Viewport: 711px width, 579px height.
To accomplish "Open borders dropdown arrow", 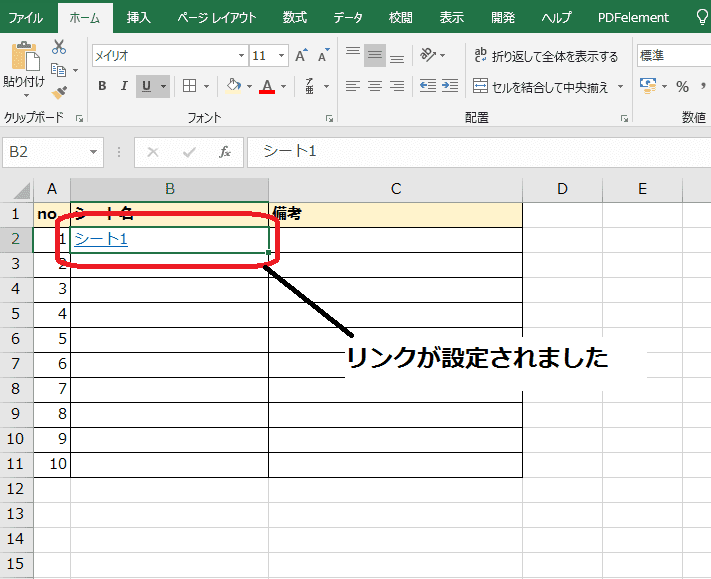I will point(206,86).
